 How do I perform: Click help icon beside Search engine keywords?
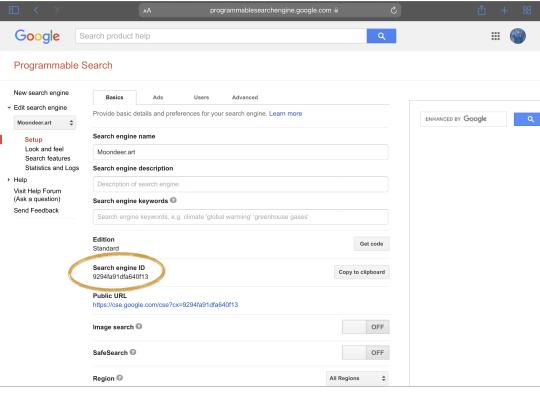pyautogui.click(x=173, y=200)
